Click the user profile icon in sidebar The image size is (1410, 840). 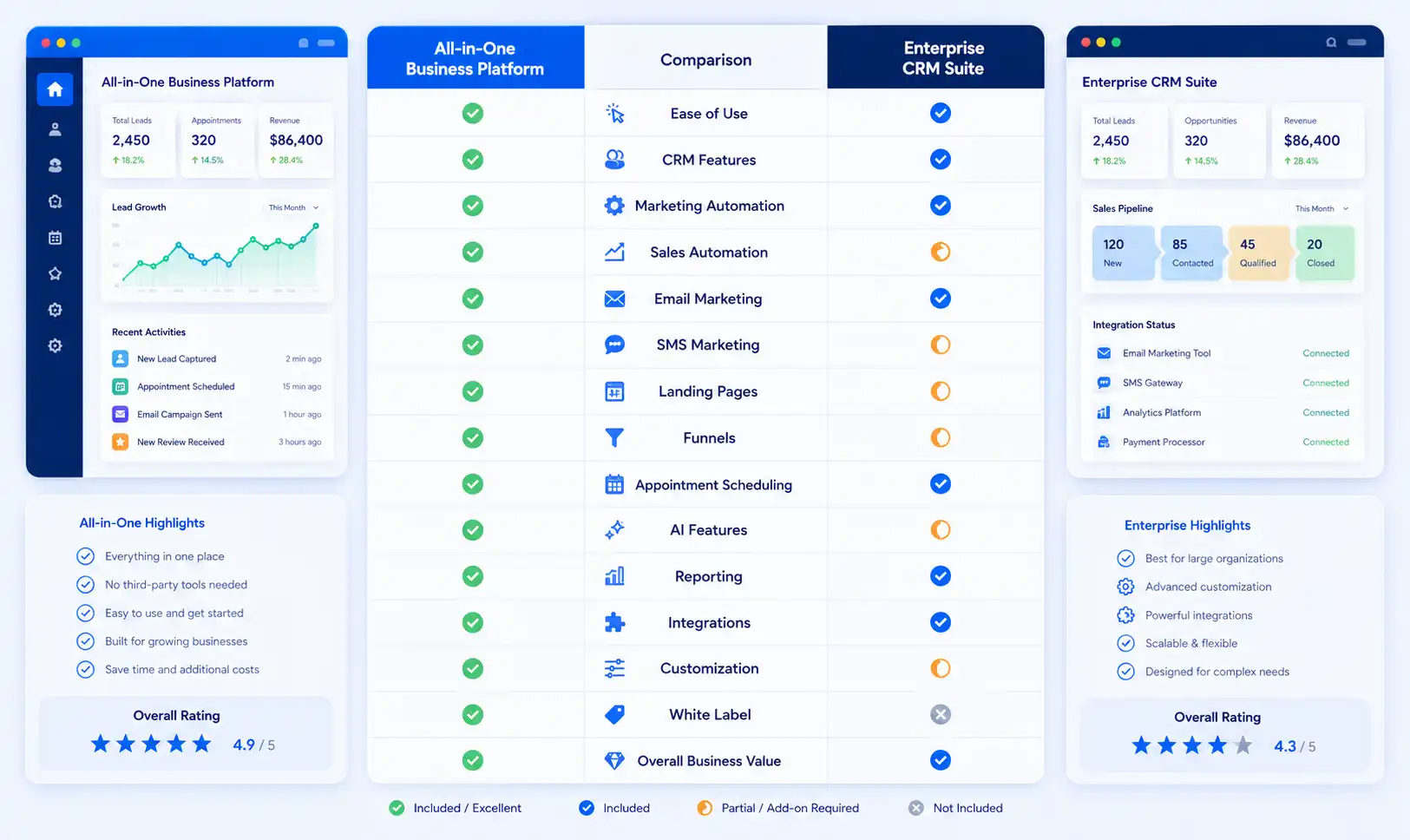(x=55, y=129)
